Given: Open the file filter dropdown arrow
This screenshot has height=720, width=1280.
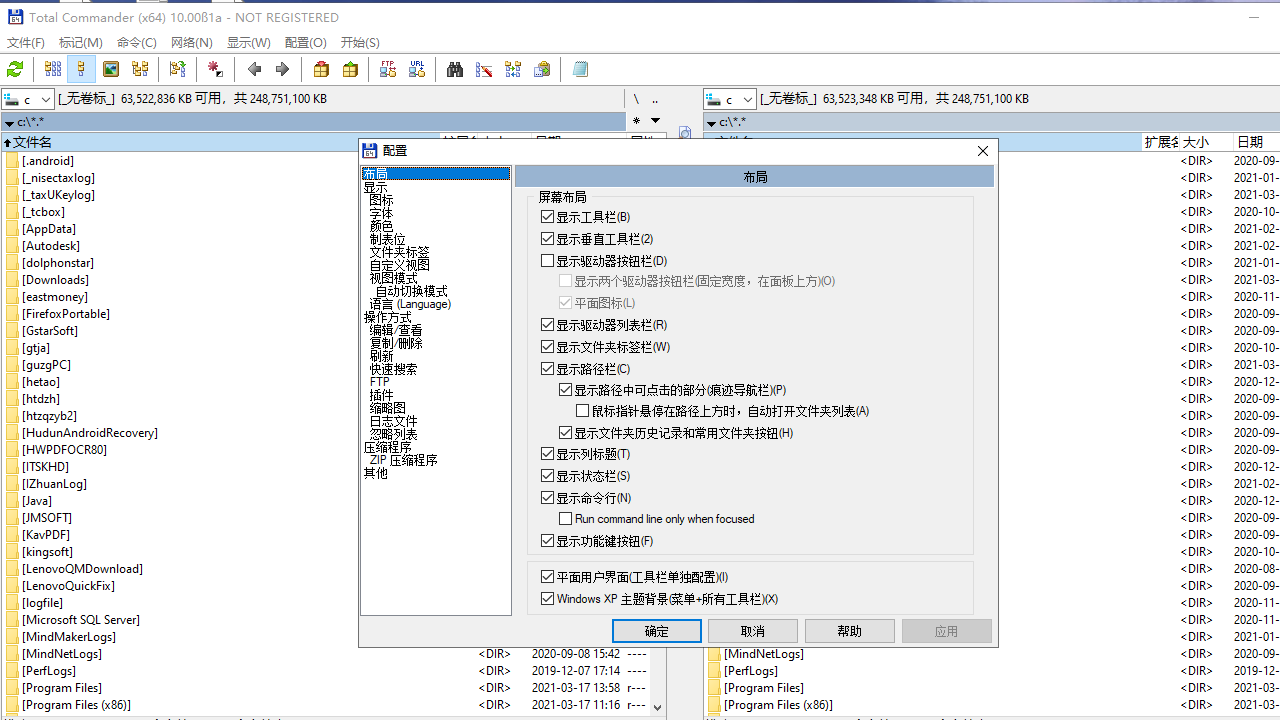Looking at the screenshot, I should coord(655,120).
